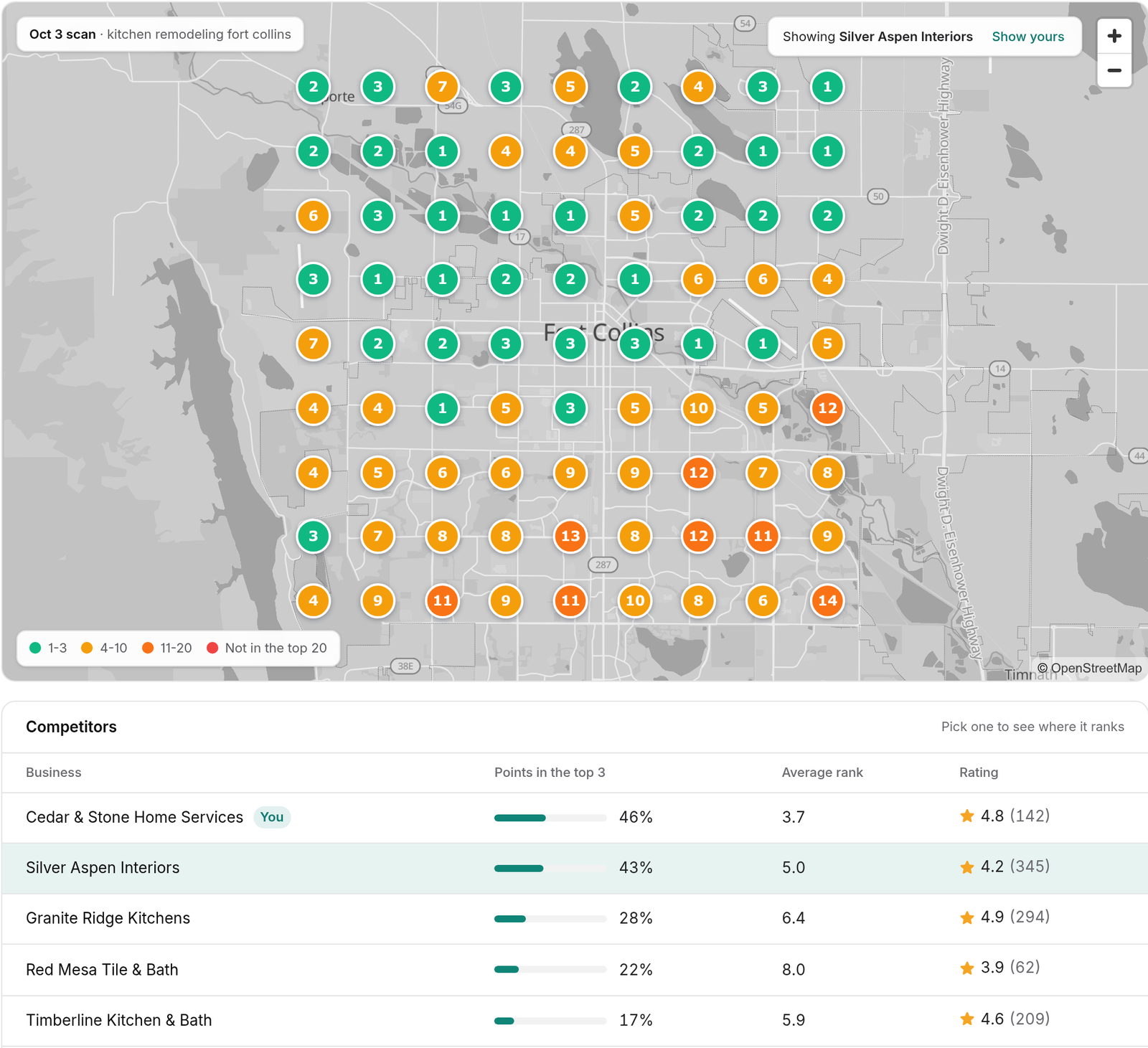This screenshot has width=1148, height=1048.
Task: Click the rank 13 map marker
Action: 570,536
